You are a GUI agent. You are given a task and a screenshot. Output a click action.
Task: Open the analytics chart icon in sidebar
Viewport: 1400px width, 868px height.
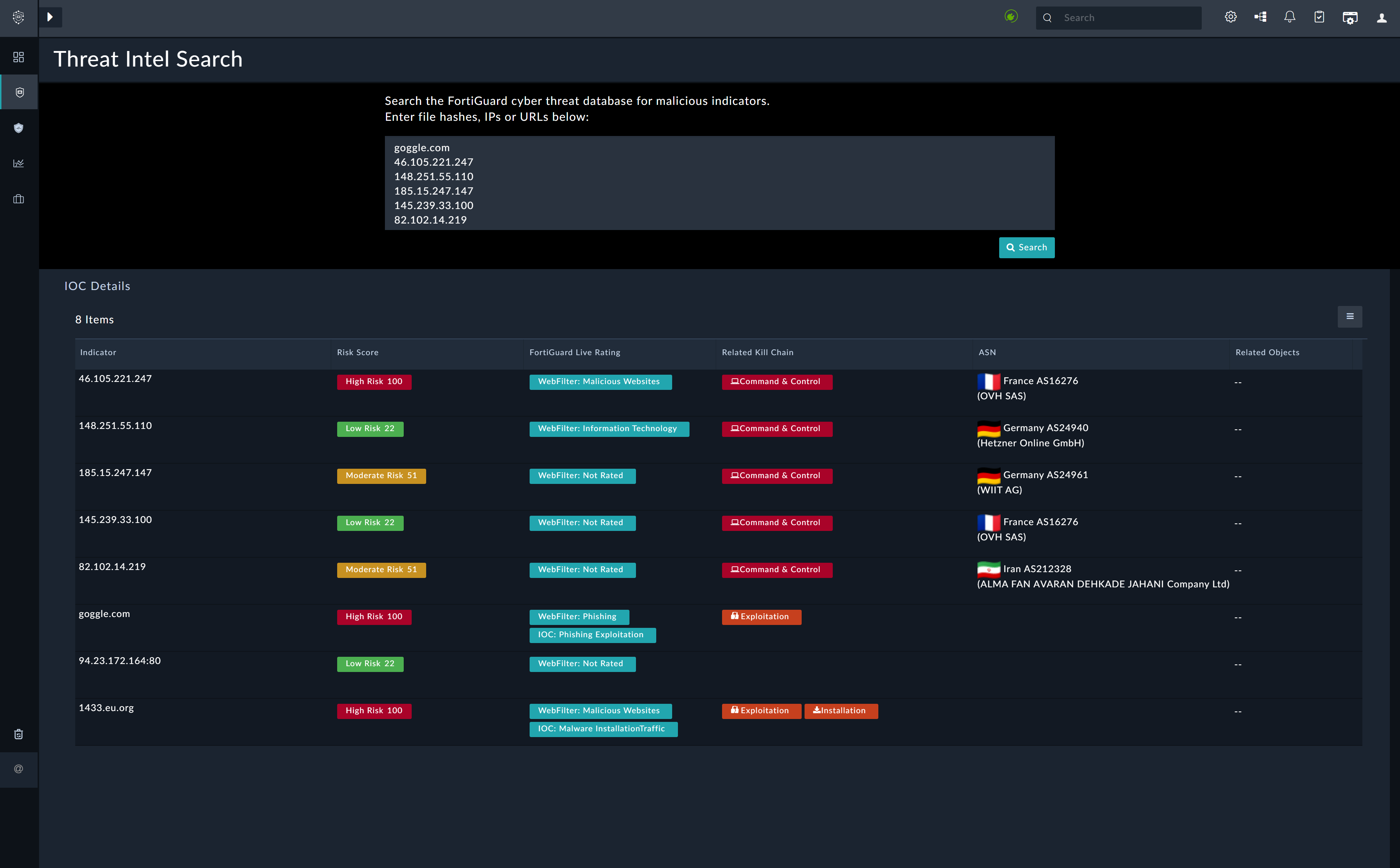point(19,163)
